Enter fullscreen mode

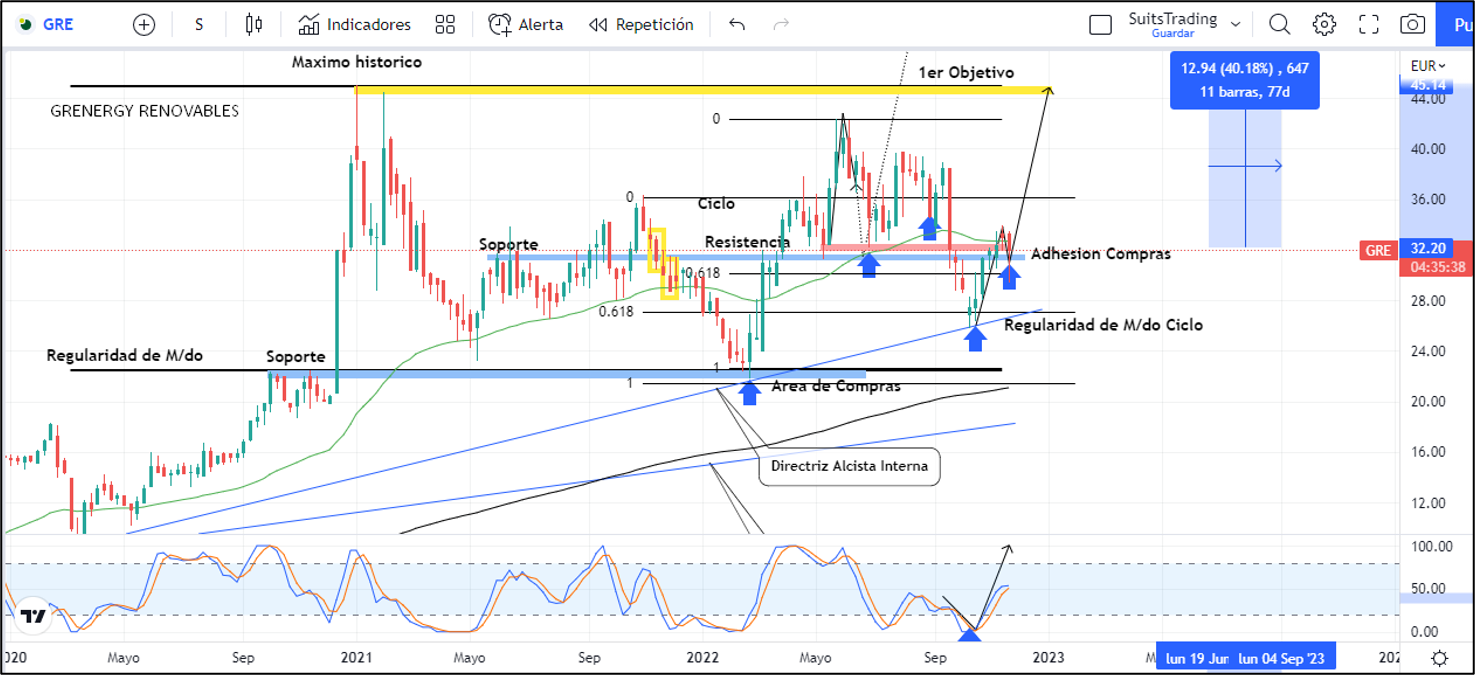click(x=1369, y=25)
